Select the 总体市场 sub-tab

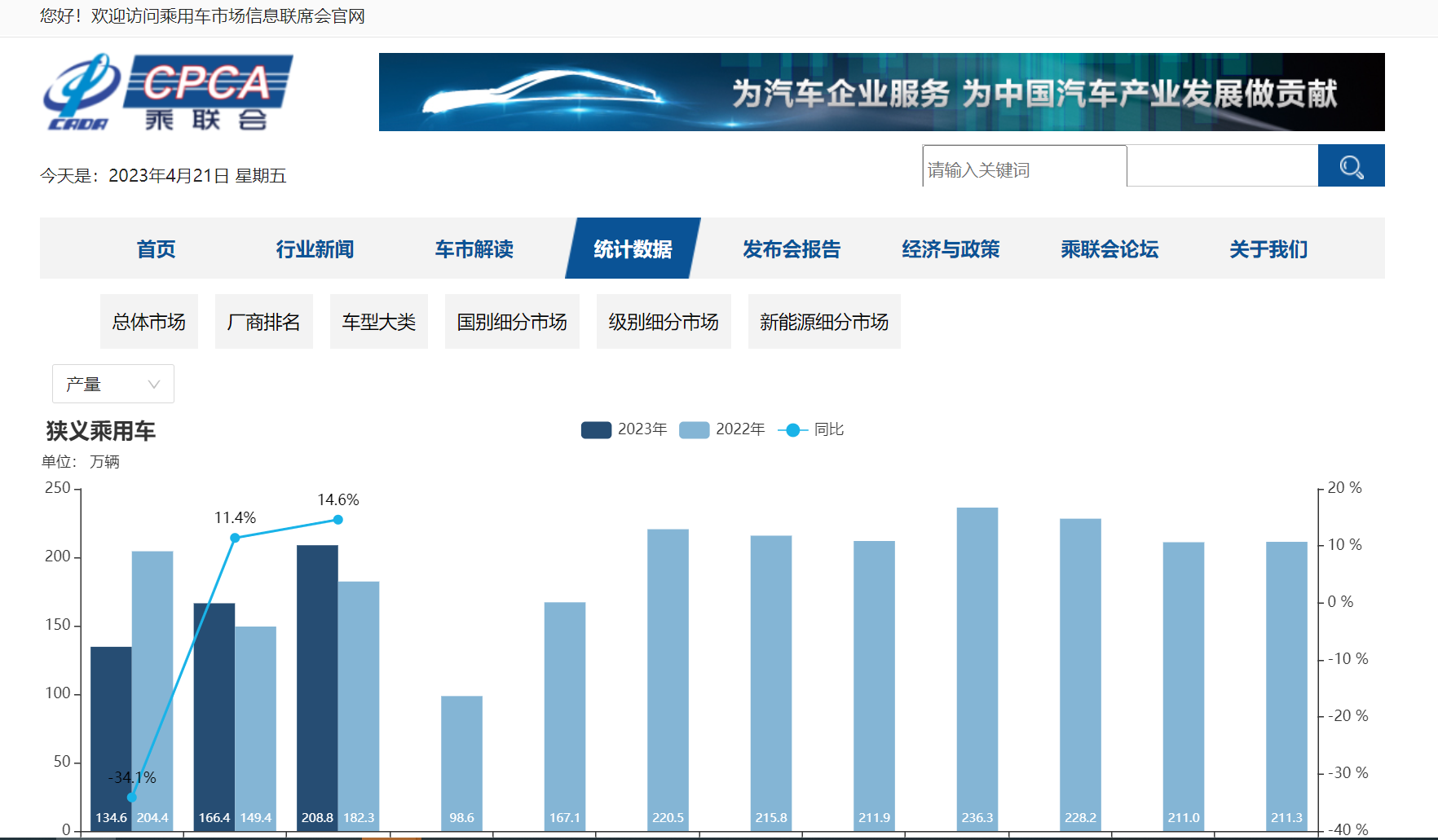coord(149,322)
